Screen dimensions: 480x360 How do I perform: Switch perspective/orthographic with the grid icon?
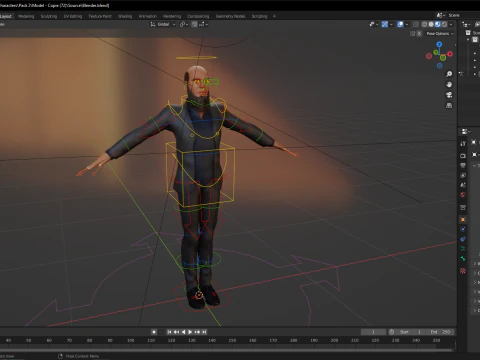click(x=449, y=105)
